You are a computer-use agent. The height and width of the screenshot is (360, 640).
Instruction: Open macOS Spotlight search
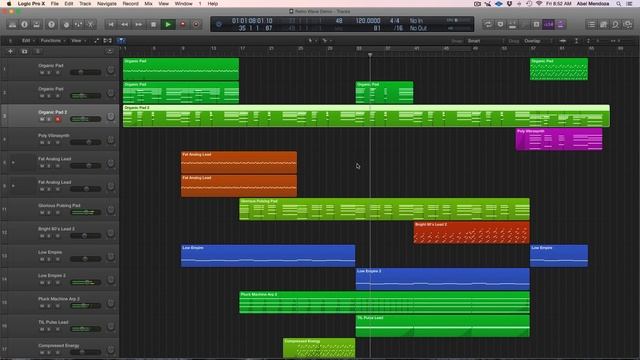click(619, 4)
